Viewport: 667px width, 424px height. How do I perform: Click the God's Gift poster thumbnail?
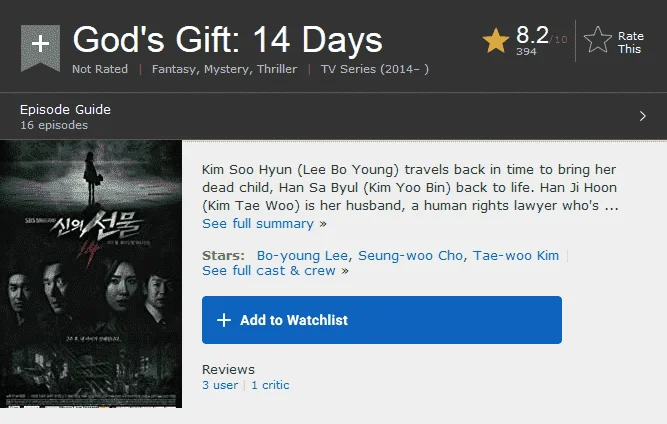tap(91, 274)
